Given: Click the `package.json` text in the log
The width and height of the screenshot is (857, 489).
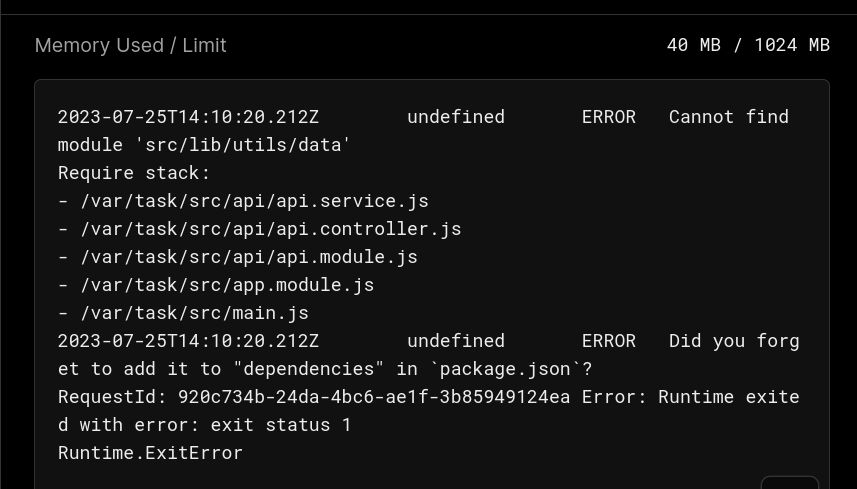Looking at the screenshot, I should [x=505, y=369].
